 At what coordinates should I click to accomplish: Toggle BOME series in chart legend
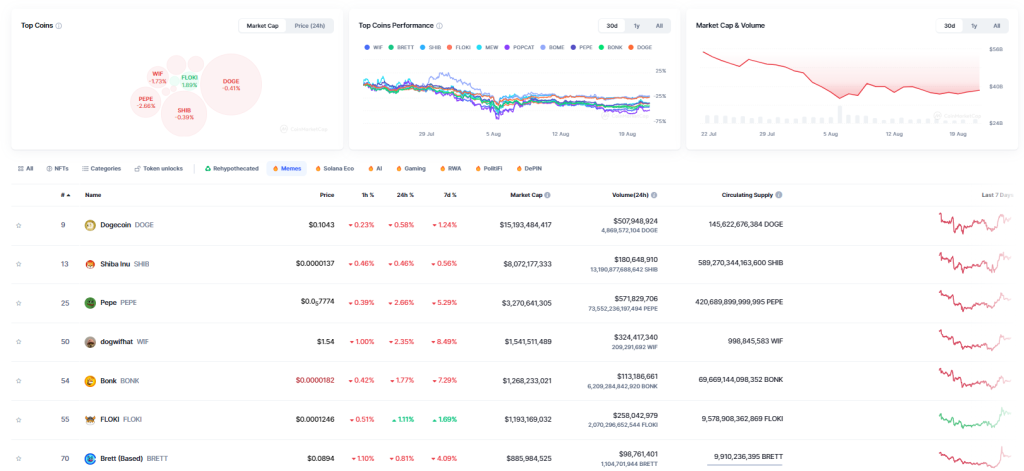point(550,48)
